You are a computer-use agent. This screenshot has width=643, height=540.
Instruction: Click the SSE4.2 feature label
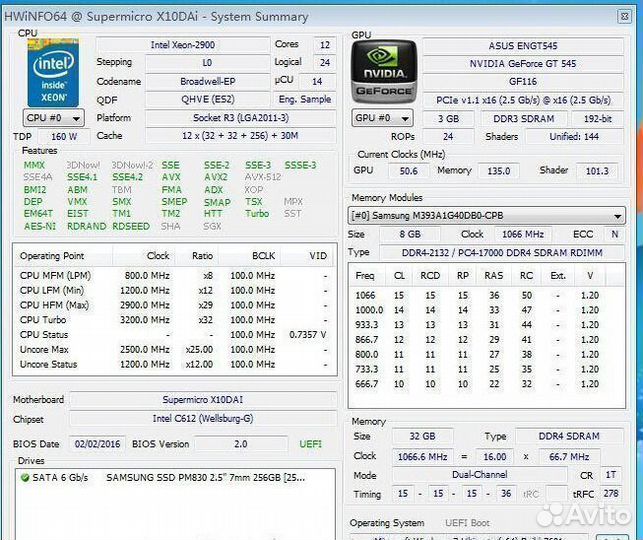click(x=128, y=177)
